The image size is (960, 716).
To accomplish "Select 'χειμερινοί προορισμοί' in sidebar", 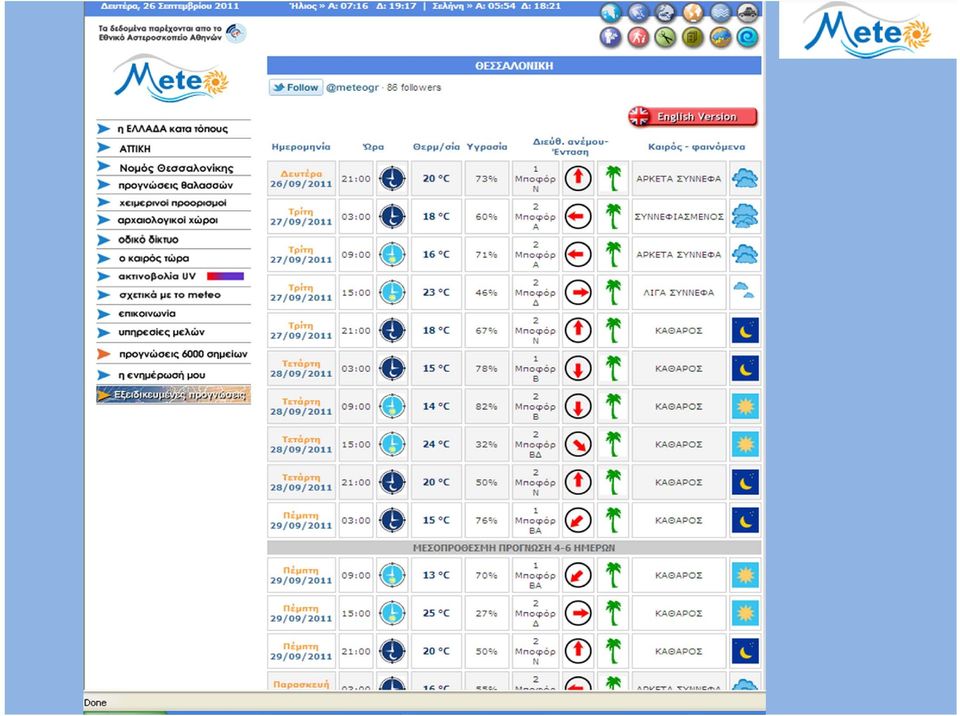I will click(173, 203).
